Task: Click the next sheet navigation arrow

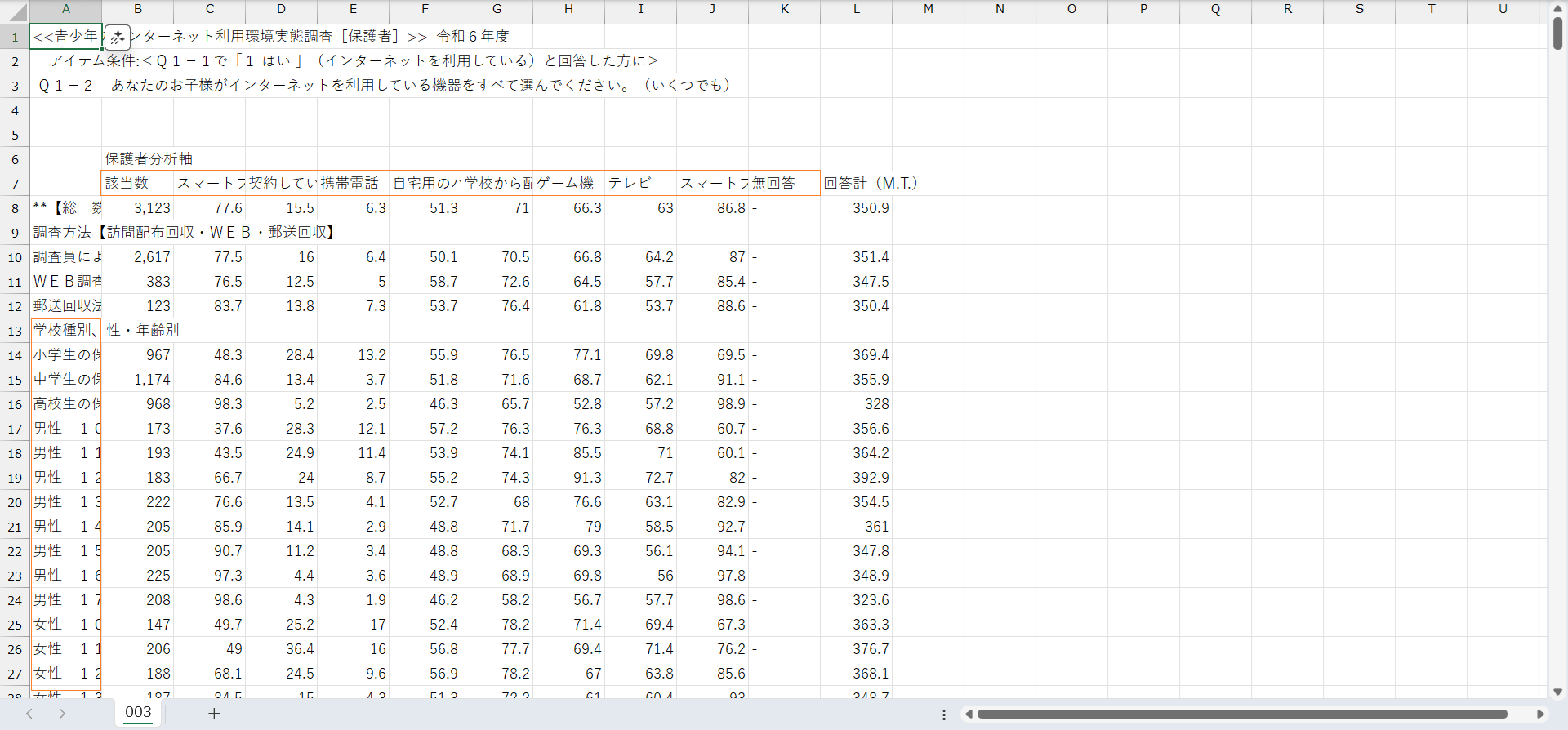Action: (x=62, y=714)
